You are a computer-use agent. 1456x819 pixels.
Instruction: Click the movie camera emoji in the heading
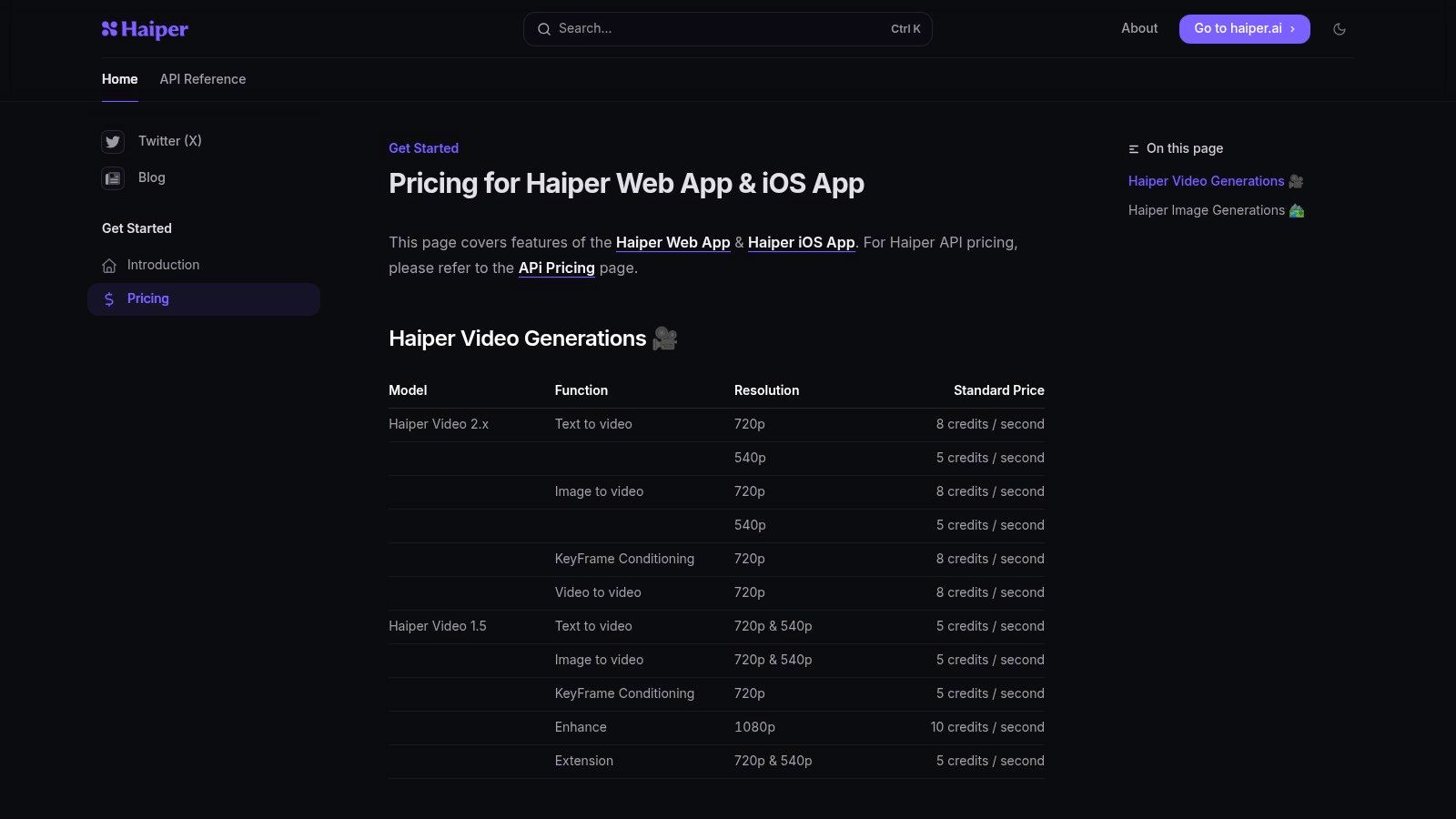(664, 338)
